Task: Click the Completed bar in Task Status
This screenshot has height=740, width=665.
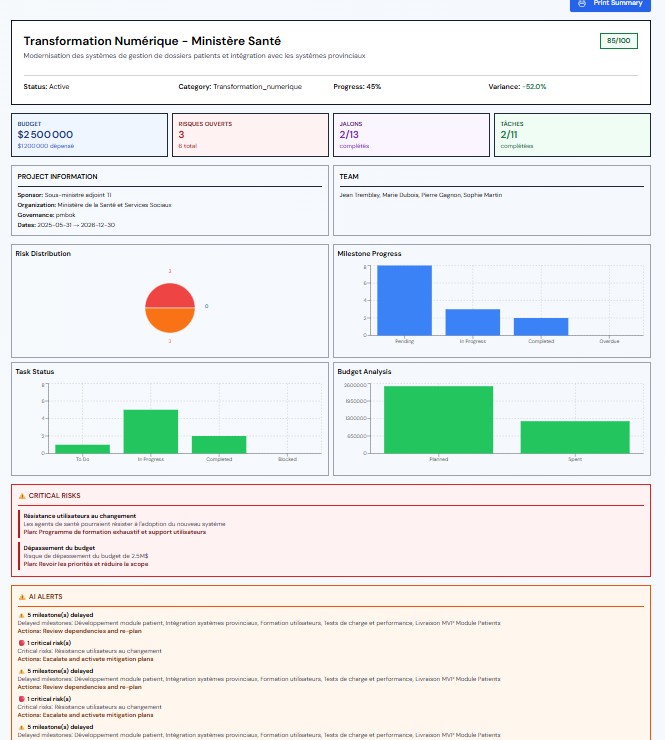Action: pyautogui.click(x=219, y=445)
